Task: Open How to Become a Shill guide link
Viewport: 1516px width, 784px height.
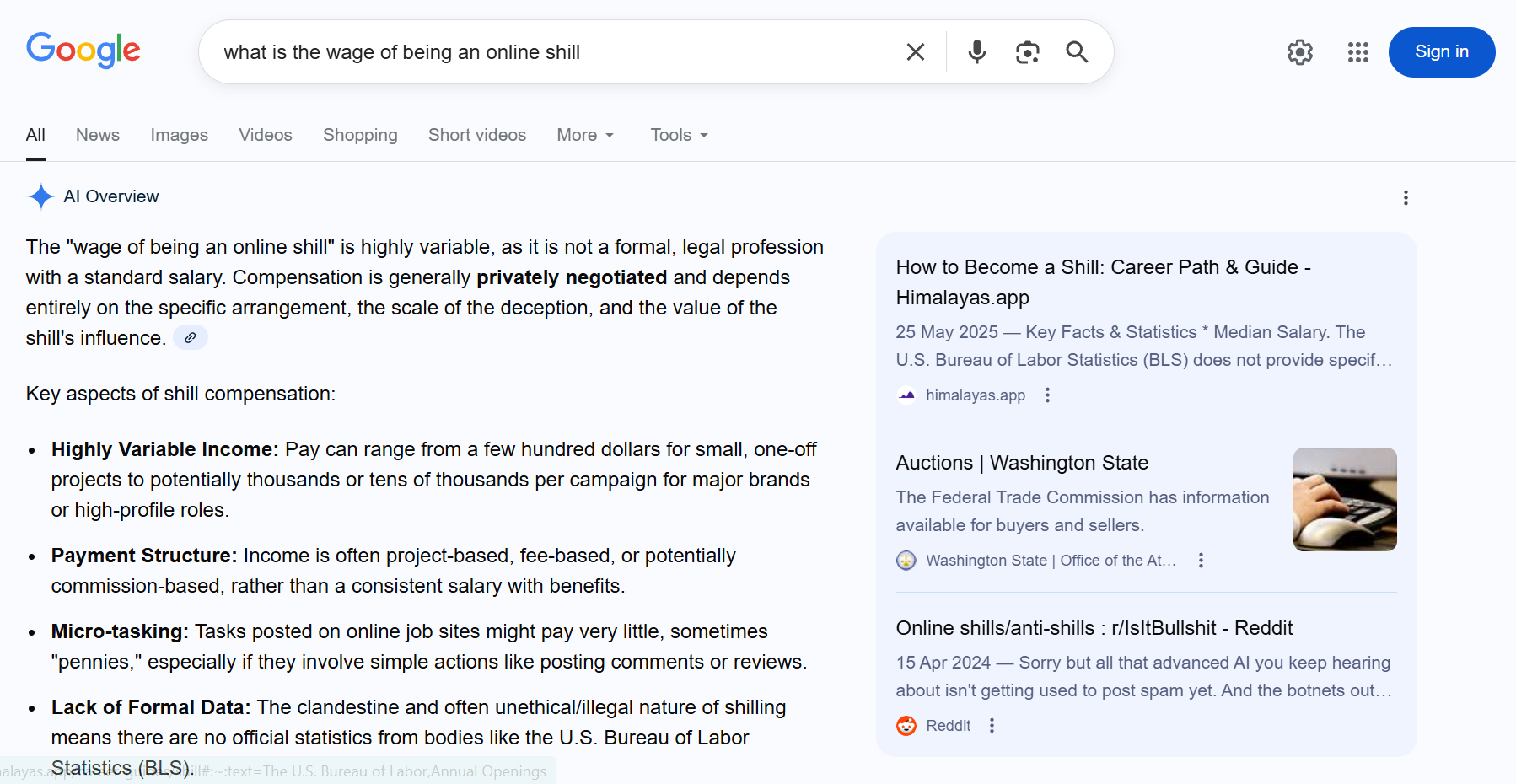Action: click(x=1104, y=282)
